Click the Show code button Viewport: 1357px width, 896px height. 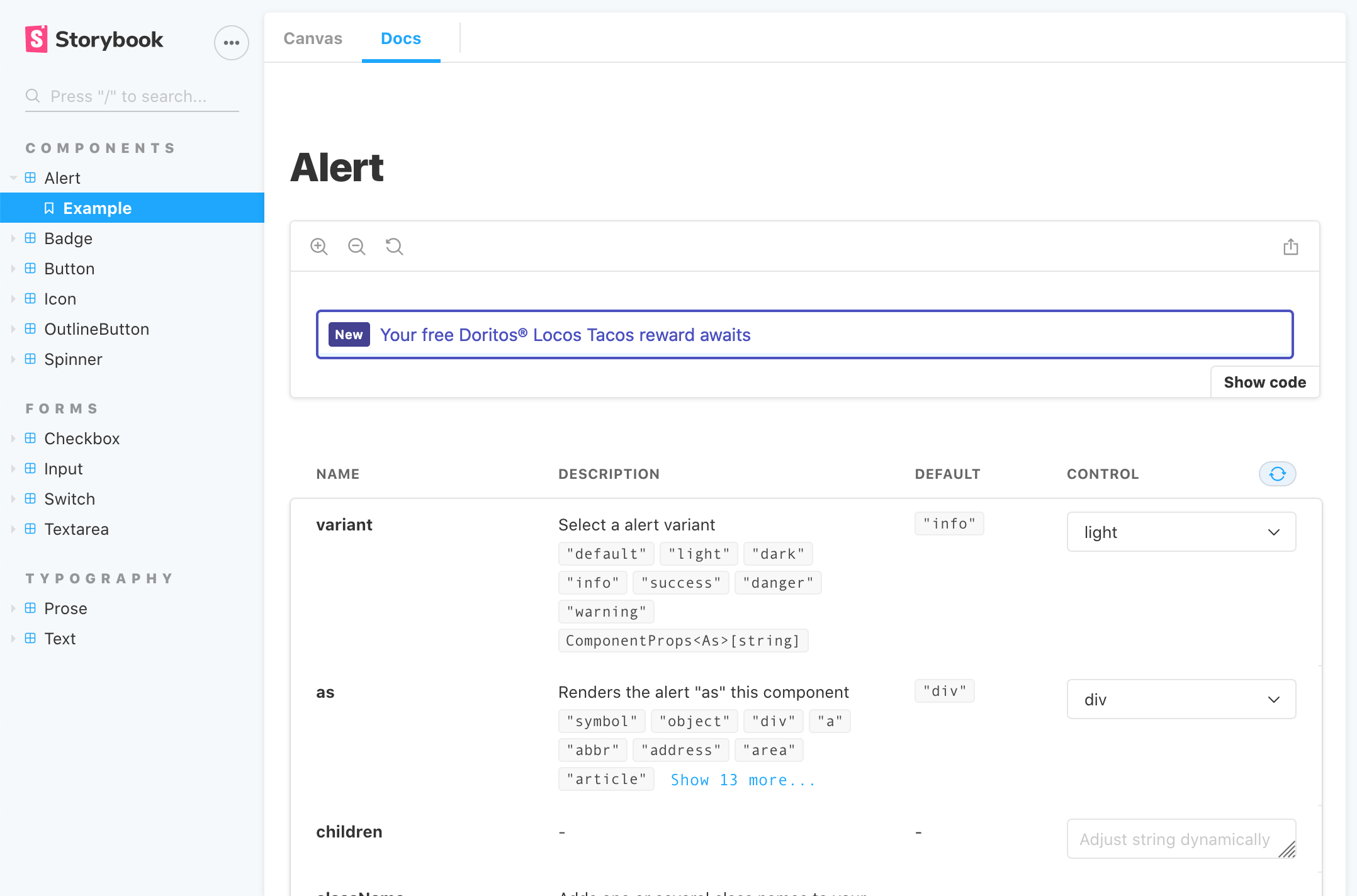pos(1264,382)
